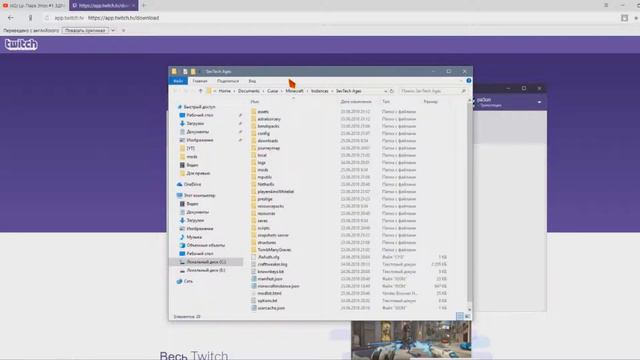Click the properties quick-access icon in title bar
The height and width of the screenshot is (360, 640).
pyautogui.click(x=185, y=71)
